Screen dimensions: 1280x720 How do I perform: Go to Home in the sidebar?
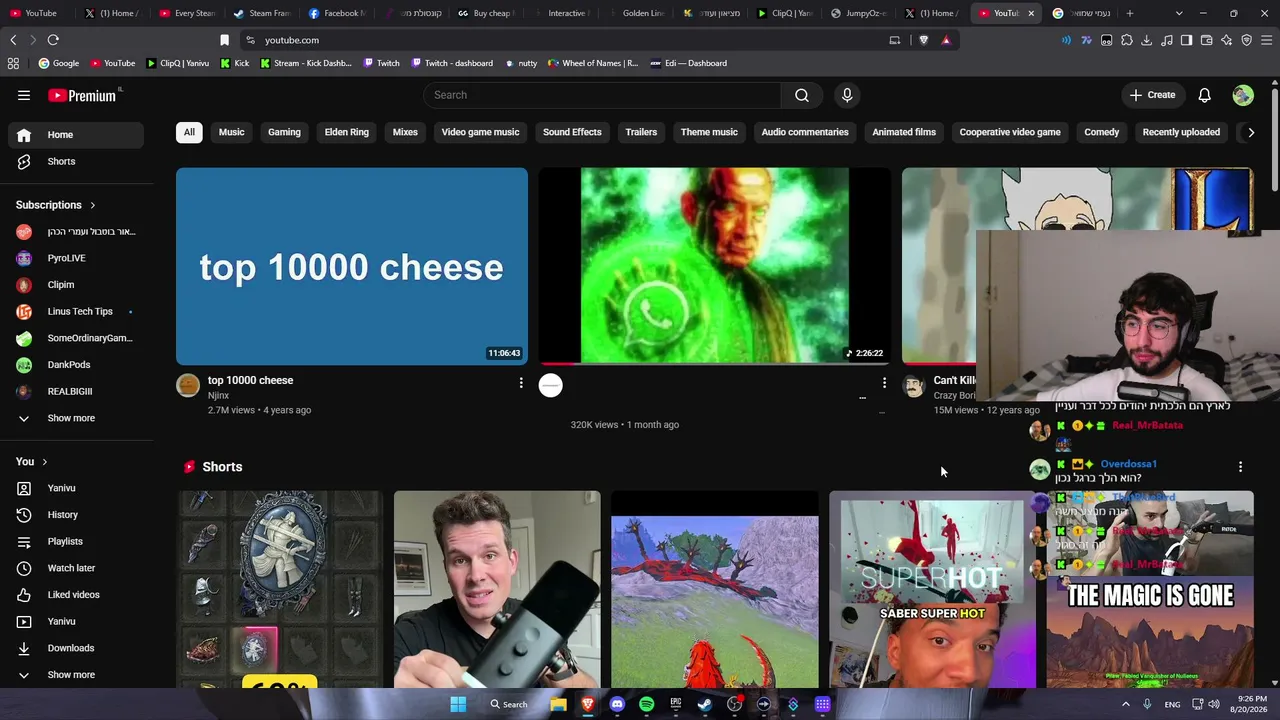[76, 135]
